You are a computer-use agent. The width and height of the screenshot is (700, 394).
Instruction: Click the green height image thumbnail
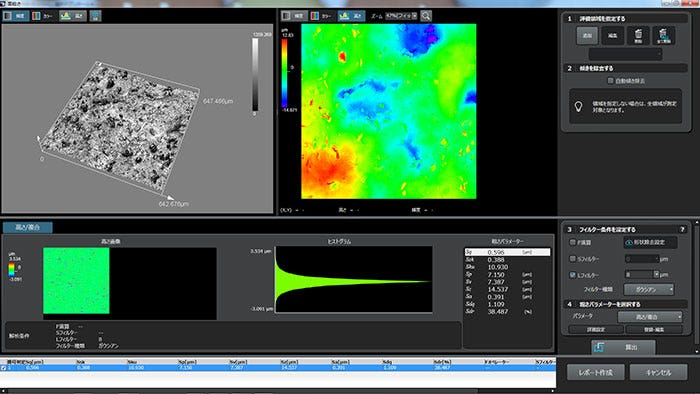tap(76, 281)
